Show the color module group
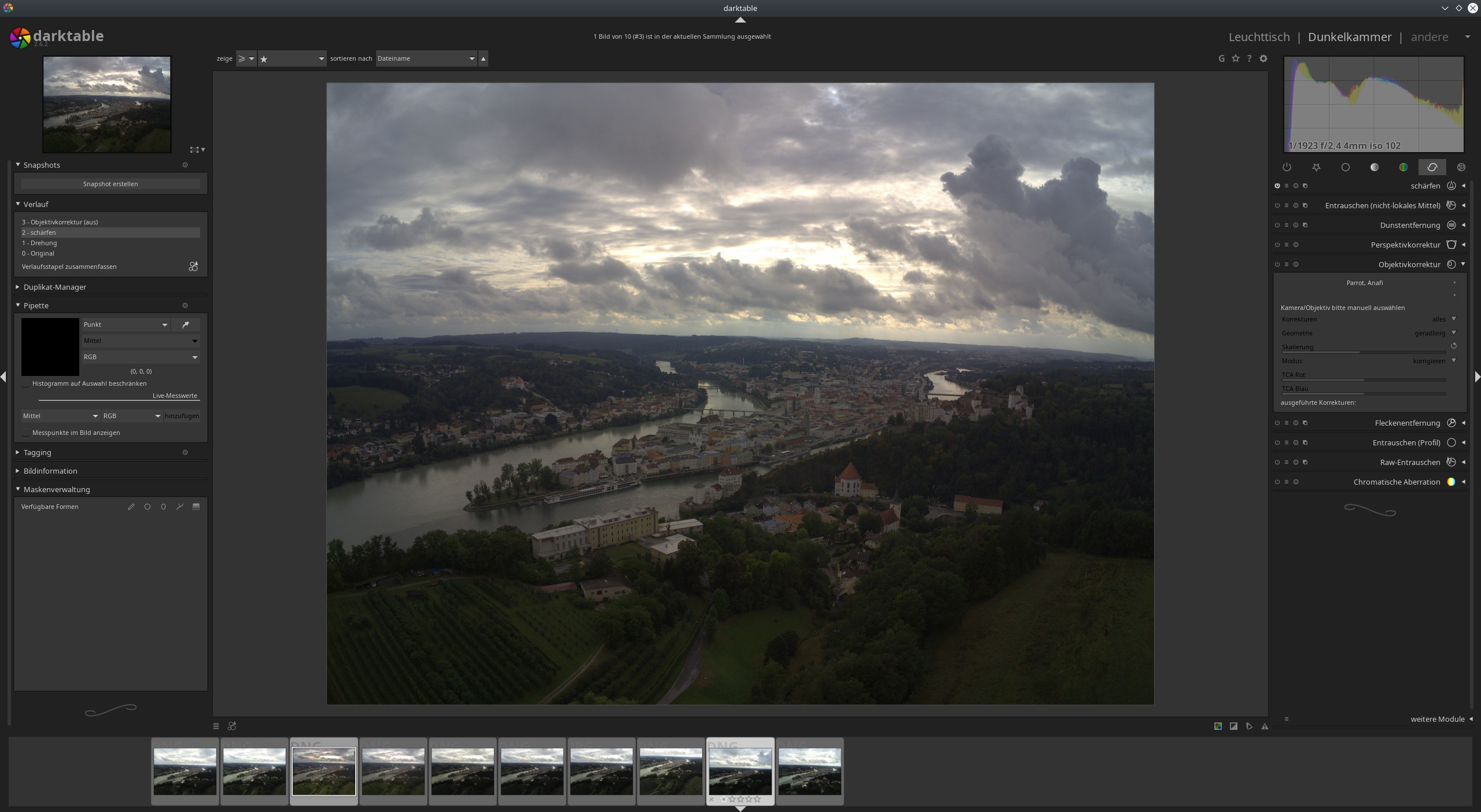 point(1403,167)
